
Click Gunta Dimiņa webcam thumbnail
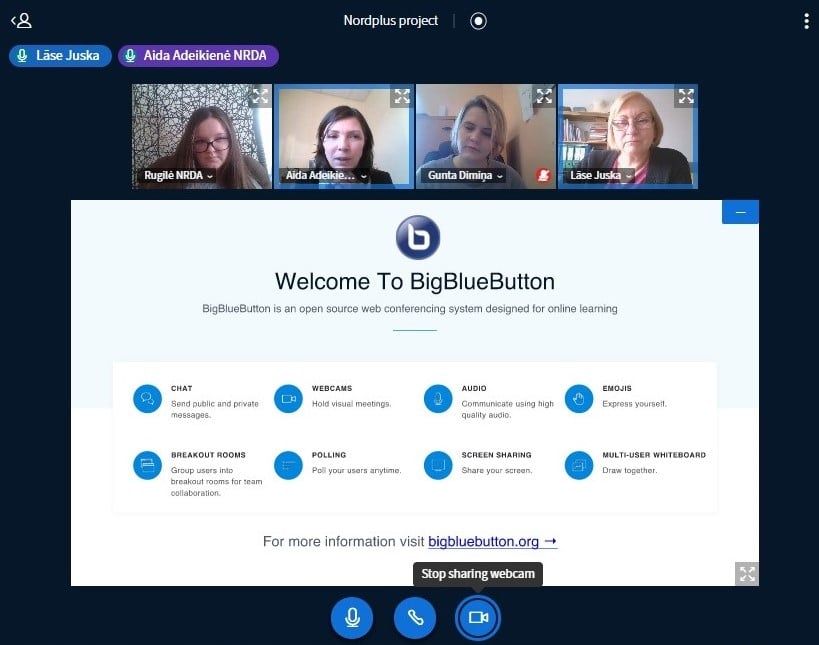pos(485,135)
